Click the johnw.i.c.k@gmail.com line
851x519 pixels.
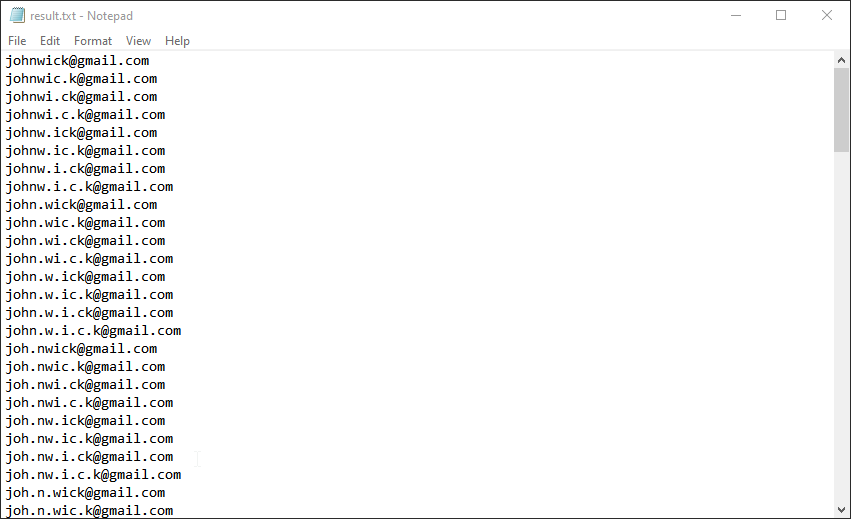pyautogui.click(x=89, y=187)
